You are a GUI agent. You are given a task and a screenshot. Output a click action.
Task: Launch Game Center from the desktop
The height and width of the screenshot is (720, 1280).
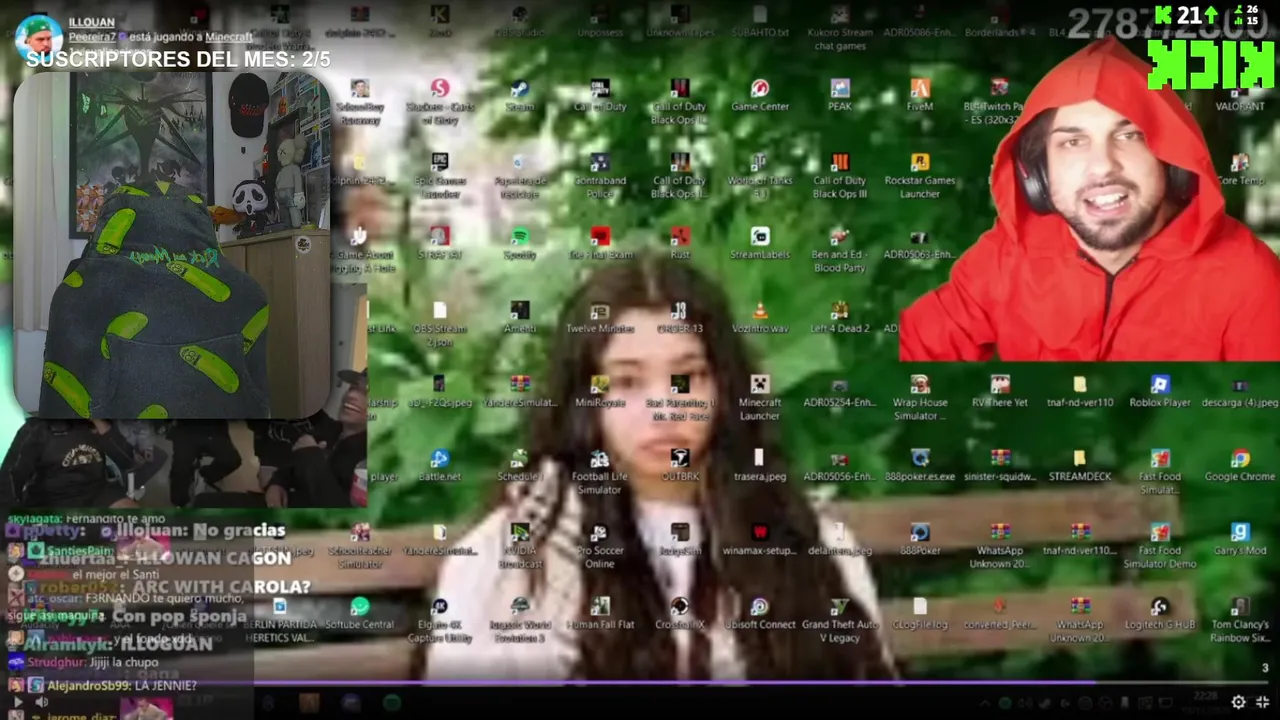[760, 95]
